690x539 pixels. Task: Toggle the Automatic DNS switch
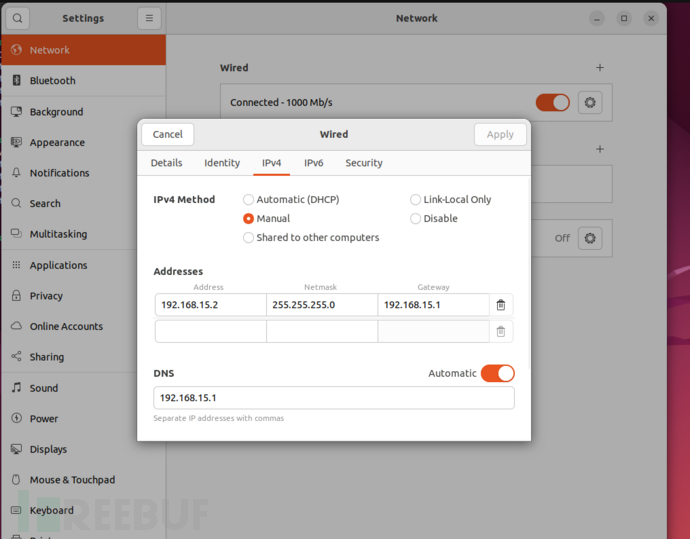[497, 373]
